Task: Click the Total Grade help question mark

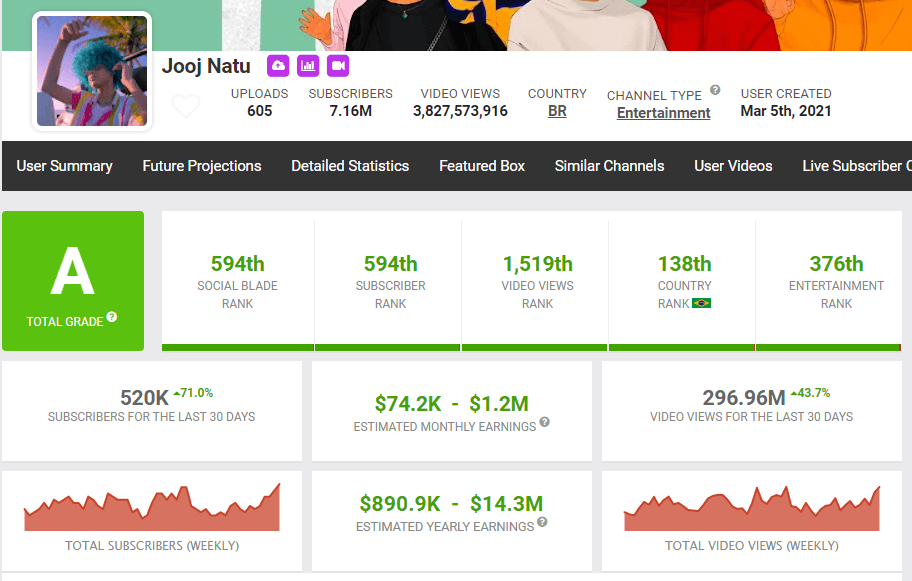Action: coord(112,317)
